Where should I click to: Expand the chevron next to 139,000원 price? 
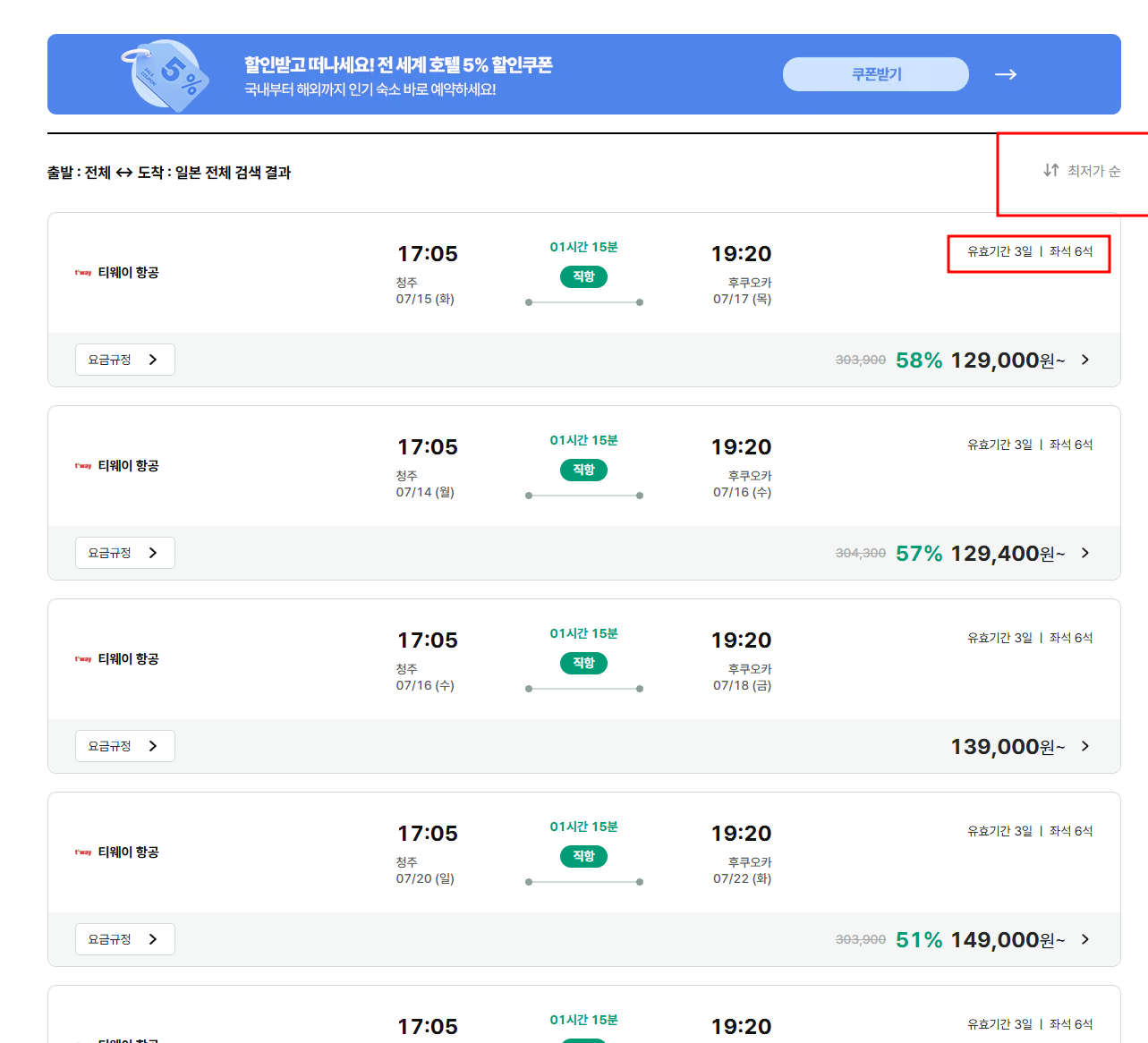pos(1085,746)
